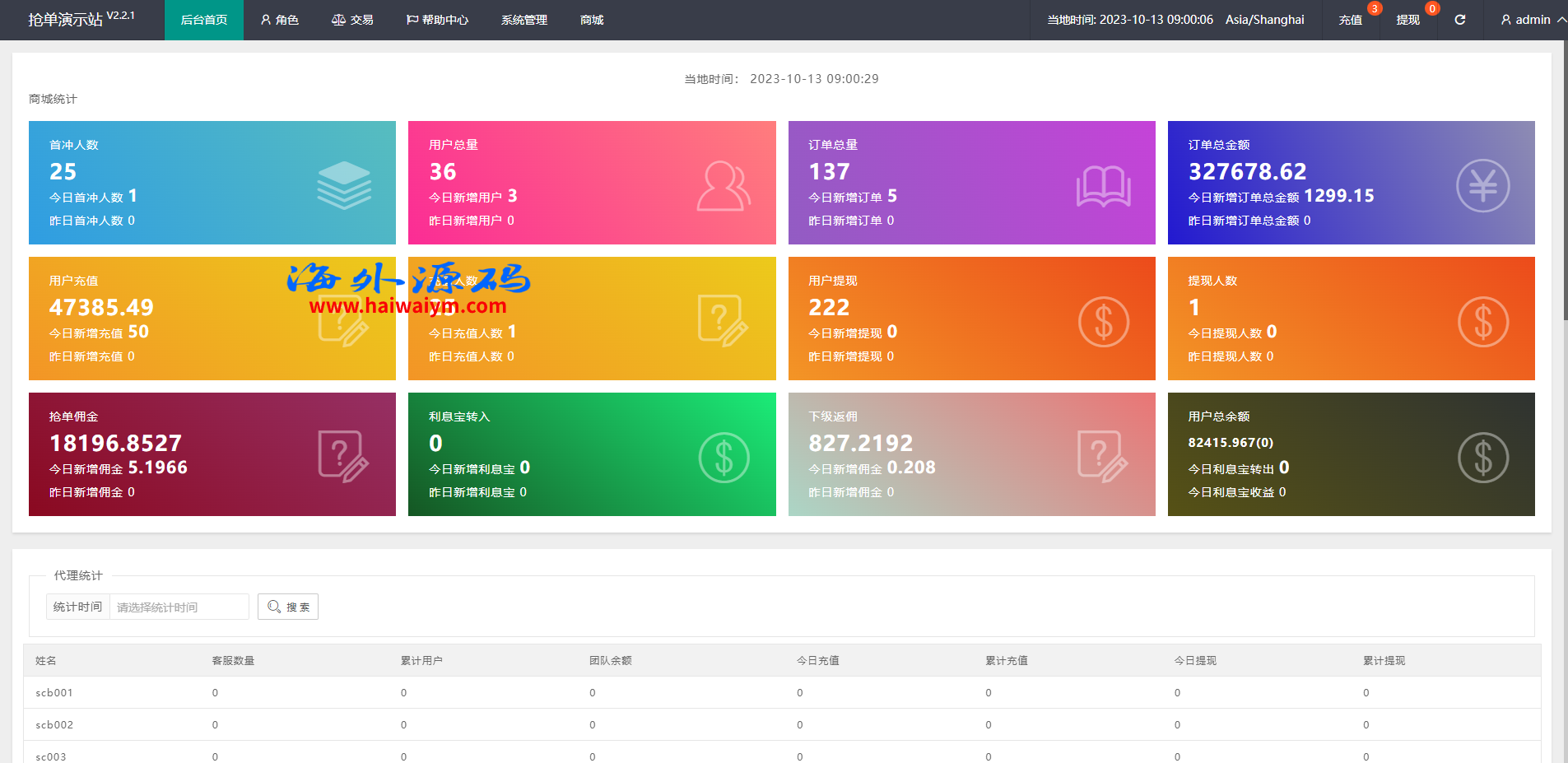The image size is (1568, 763).
Task: Click the user silhouette icon in 用户总量 card
Action: 724,186
